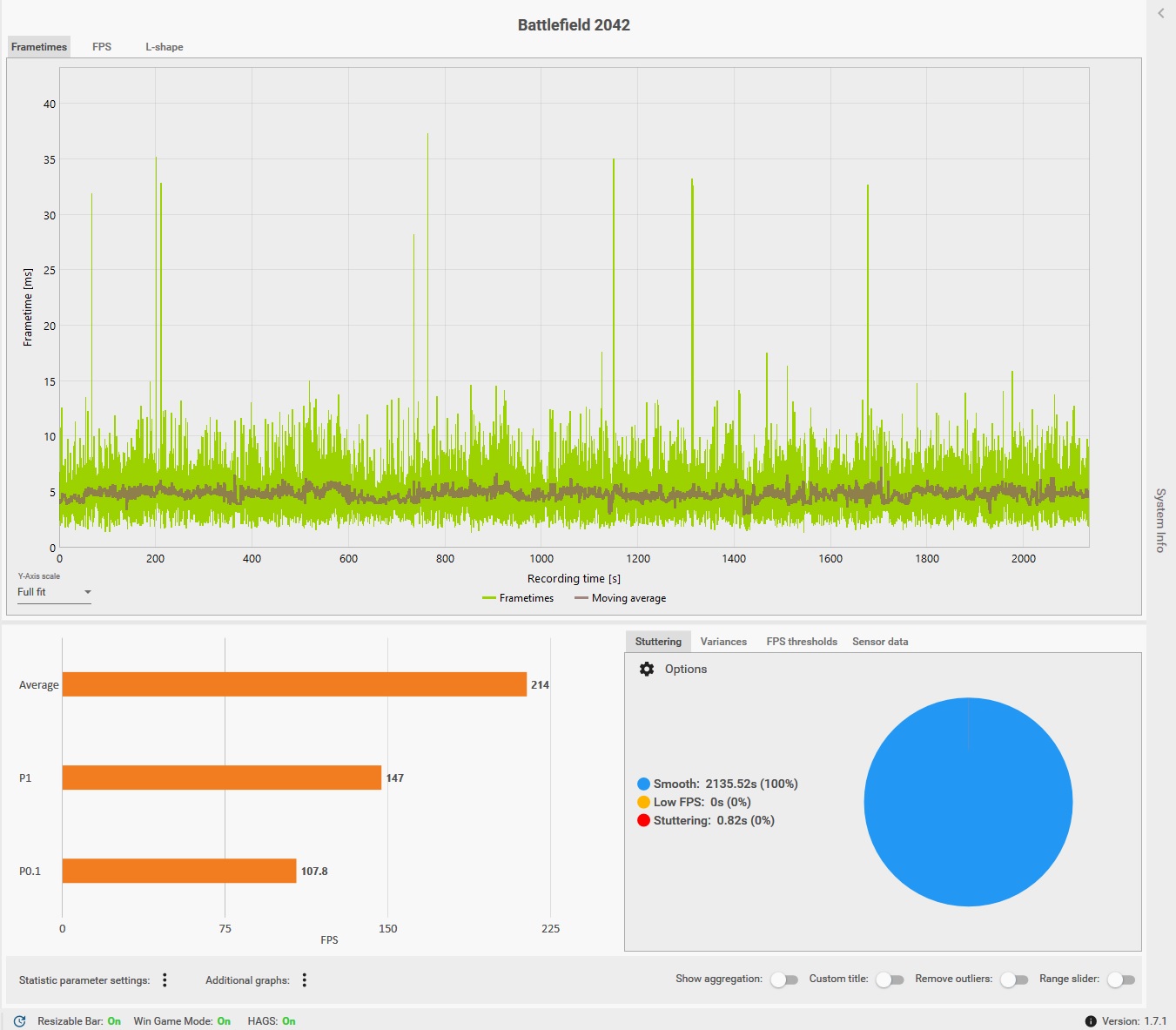1176x1030 pixels.
Task: Click the Additional graphs label
Action: 247,980
